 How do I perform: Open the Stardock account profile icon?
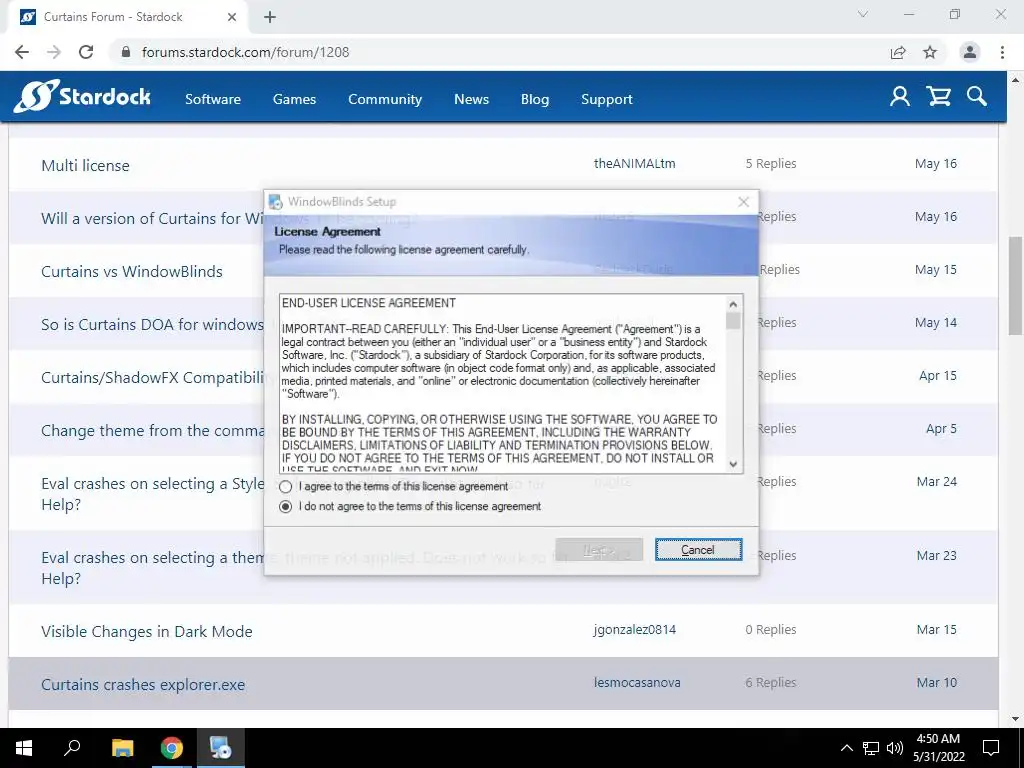900,97
